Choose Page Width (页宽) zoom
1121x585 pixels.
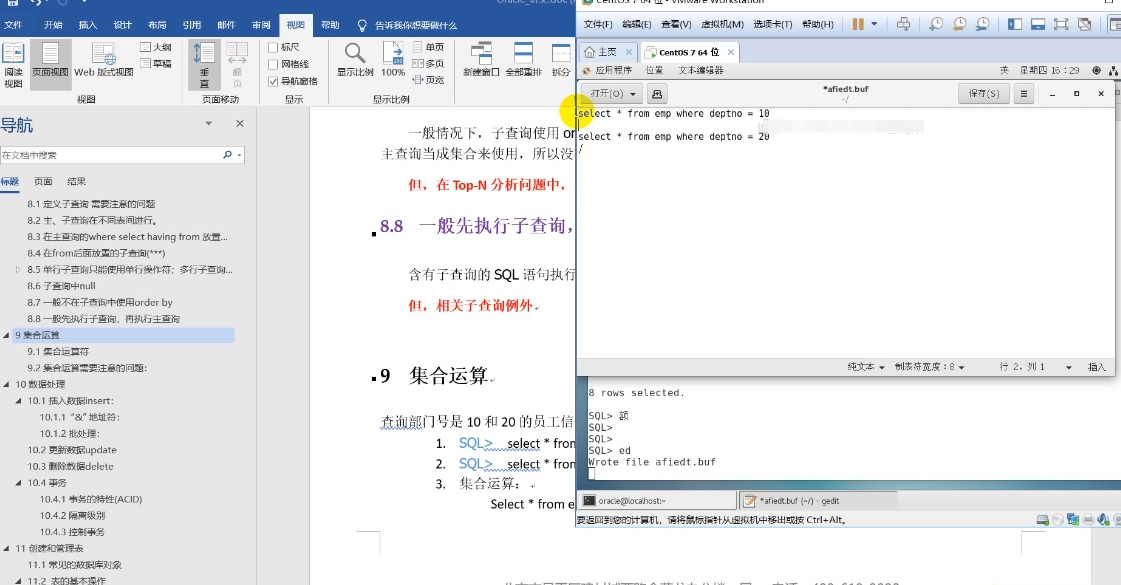pos(428,80)
